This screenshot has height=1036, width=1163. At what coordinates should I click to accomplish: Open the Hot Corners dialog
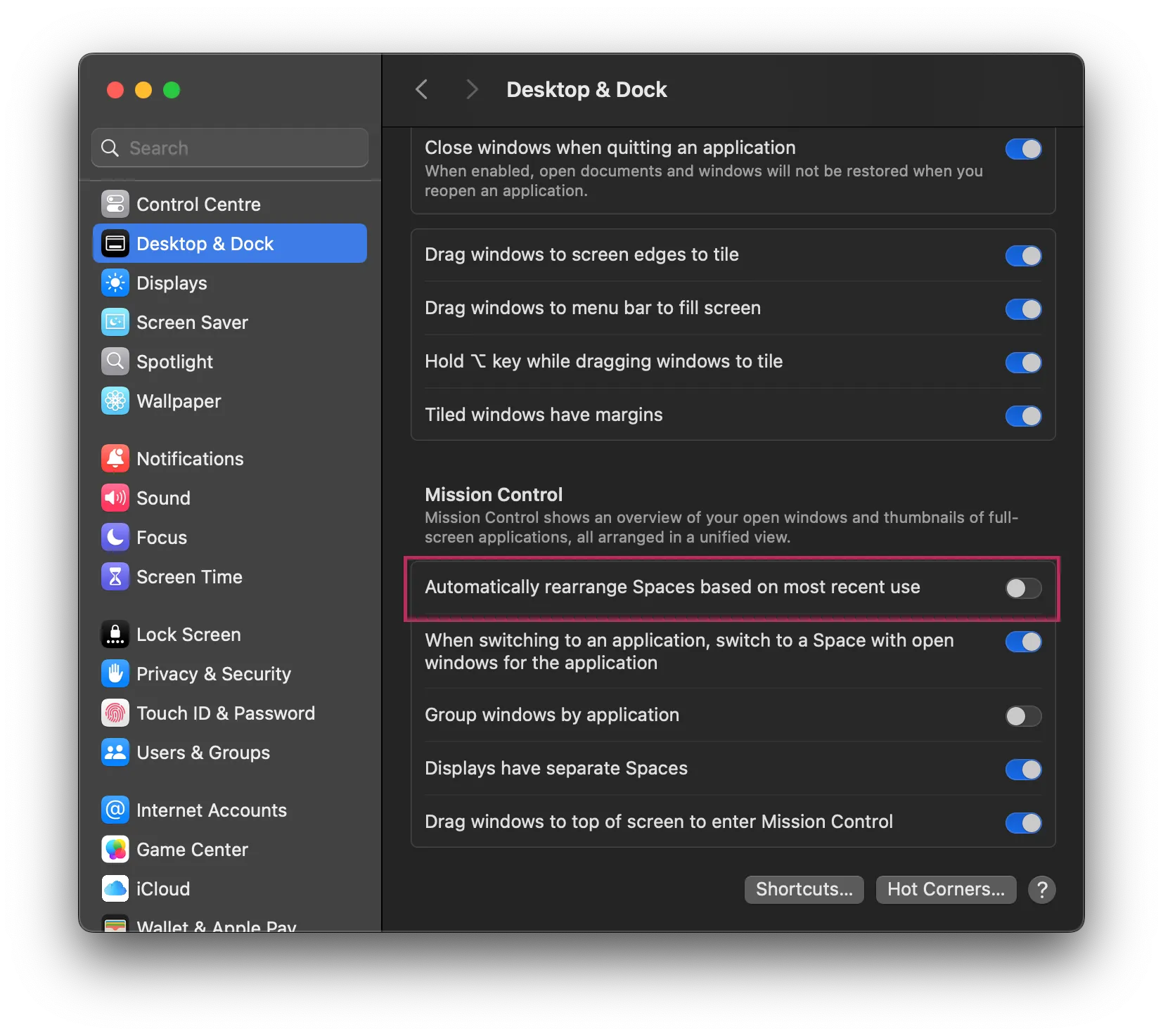click(945, 888)
